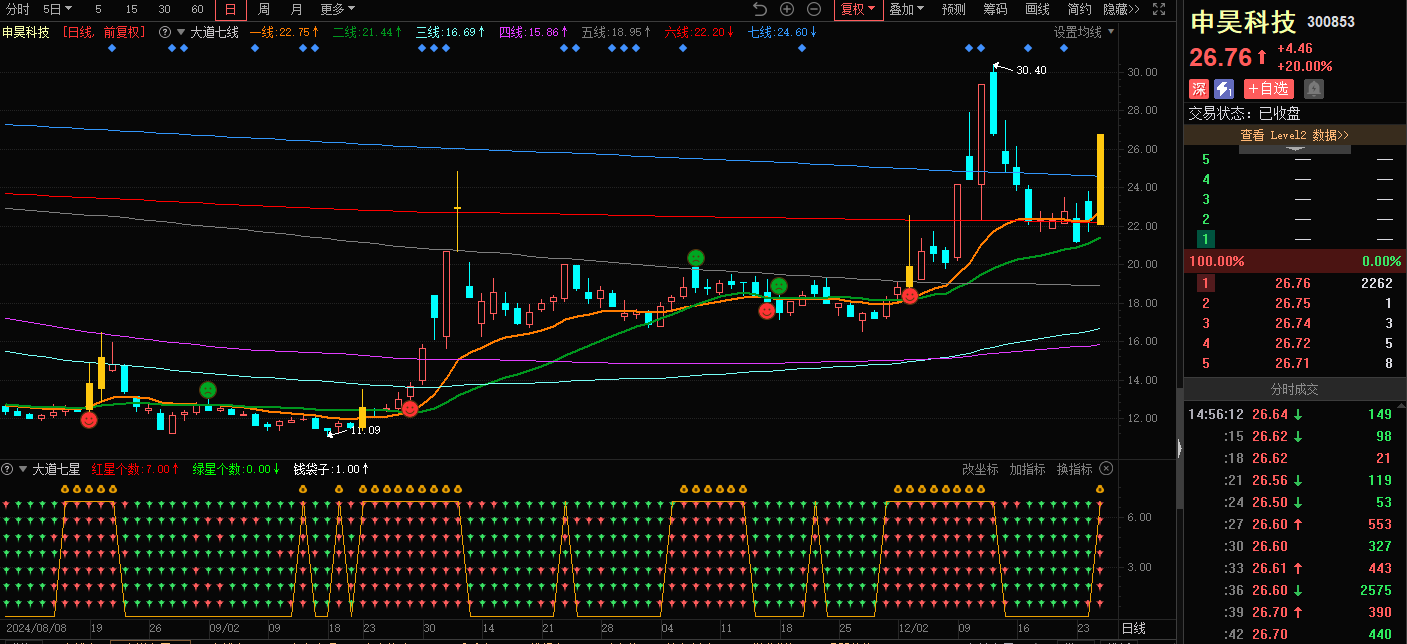Select the 周 weekly period tab
The width and height of the screenshot is (1407, 644).
263,9
